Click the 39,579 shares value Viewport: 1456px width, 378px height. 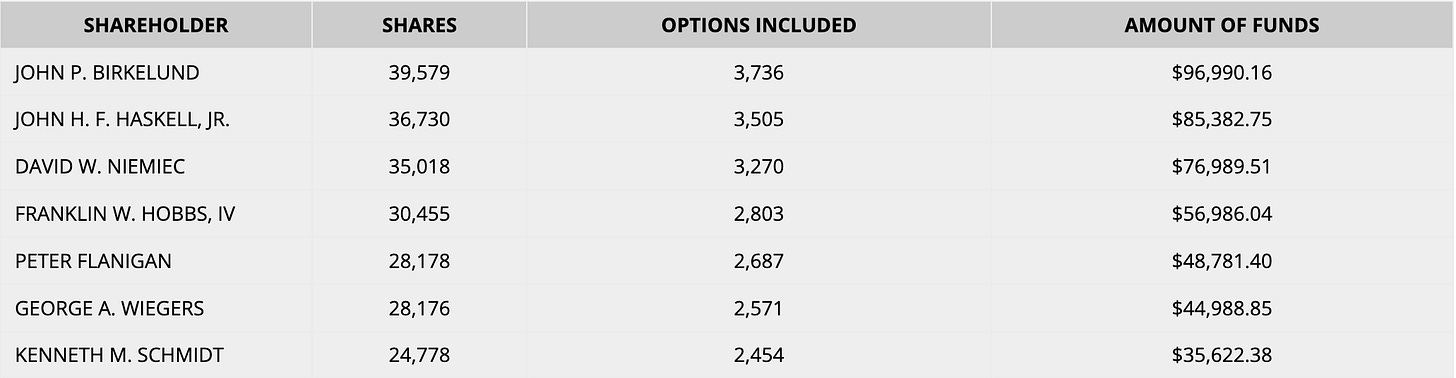[x=419, y=73]
